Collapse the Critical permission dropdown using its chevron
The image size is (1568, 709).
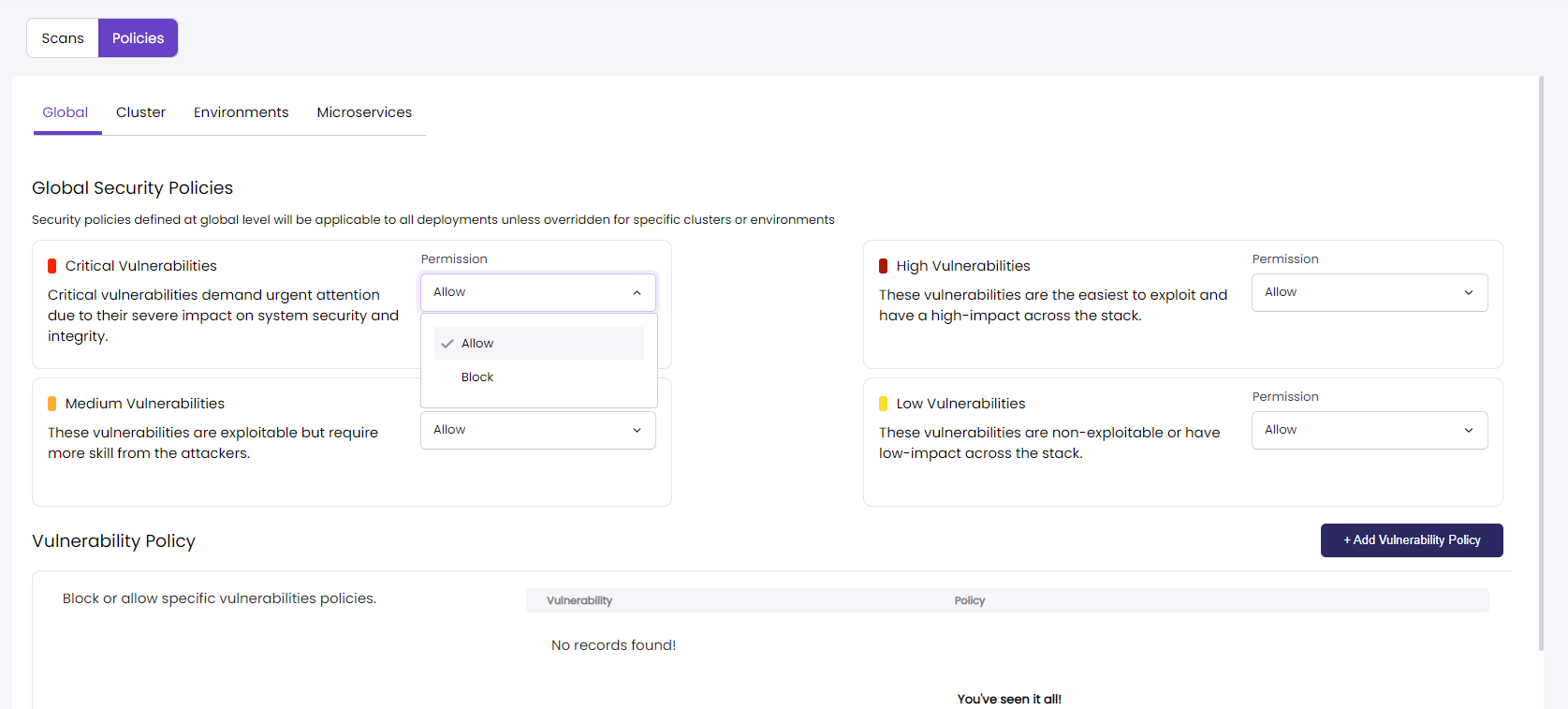click(637, 292)
